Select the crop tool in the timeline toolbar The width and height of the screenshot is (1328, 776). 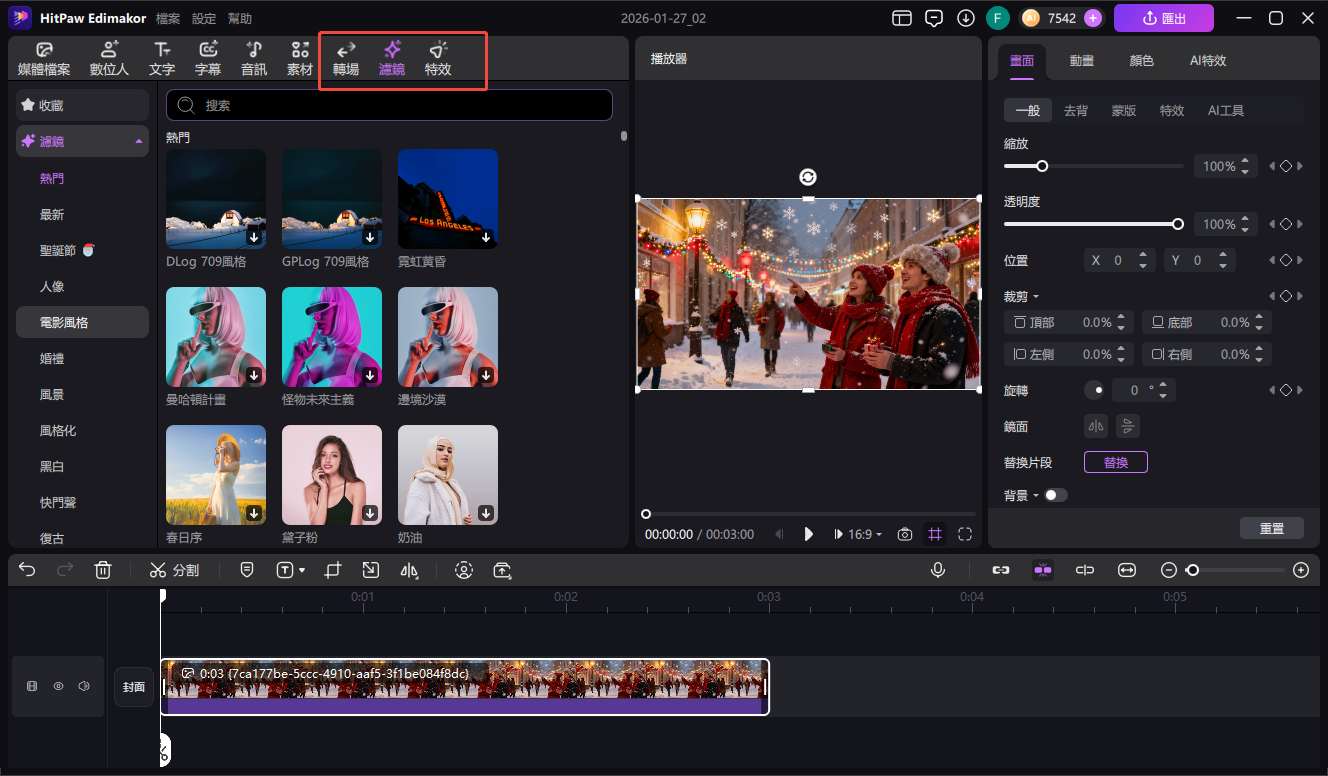pyautogui.click(x=332, y=569)
